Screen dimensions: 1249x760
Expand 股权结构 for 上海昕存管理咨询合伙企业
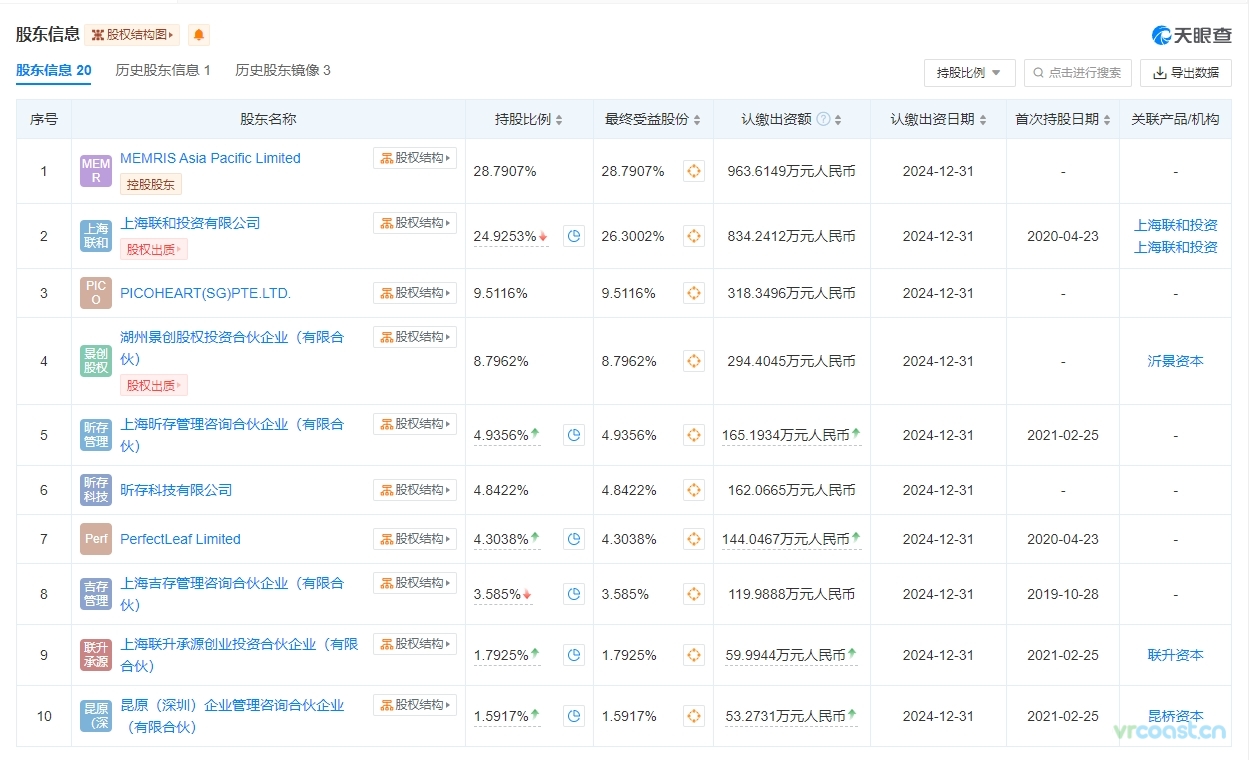tap(415, 424)
